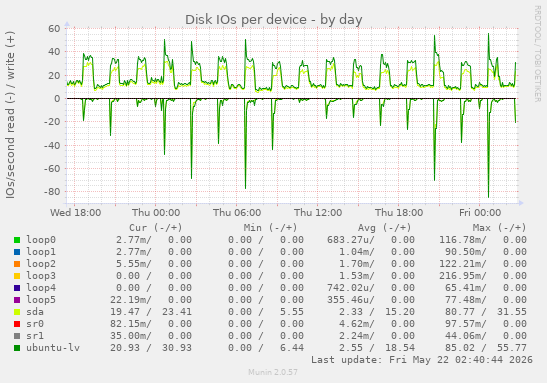Select the sr1 legend label
This screenshot has width=547, height=383.
click(x=35, y=336)
